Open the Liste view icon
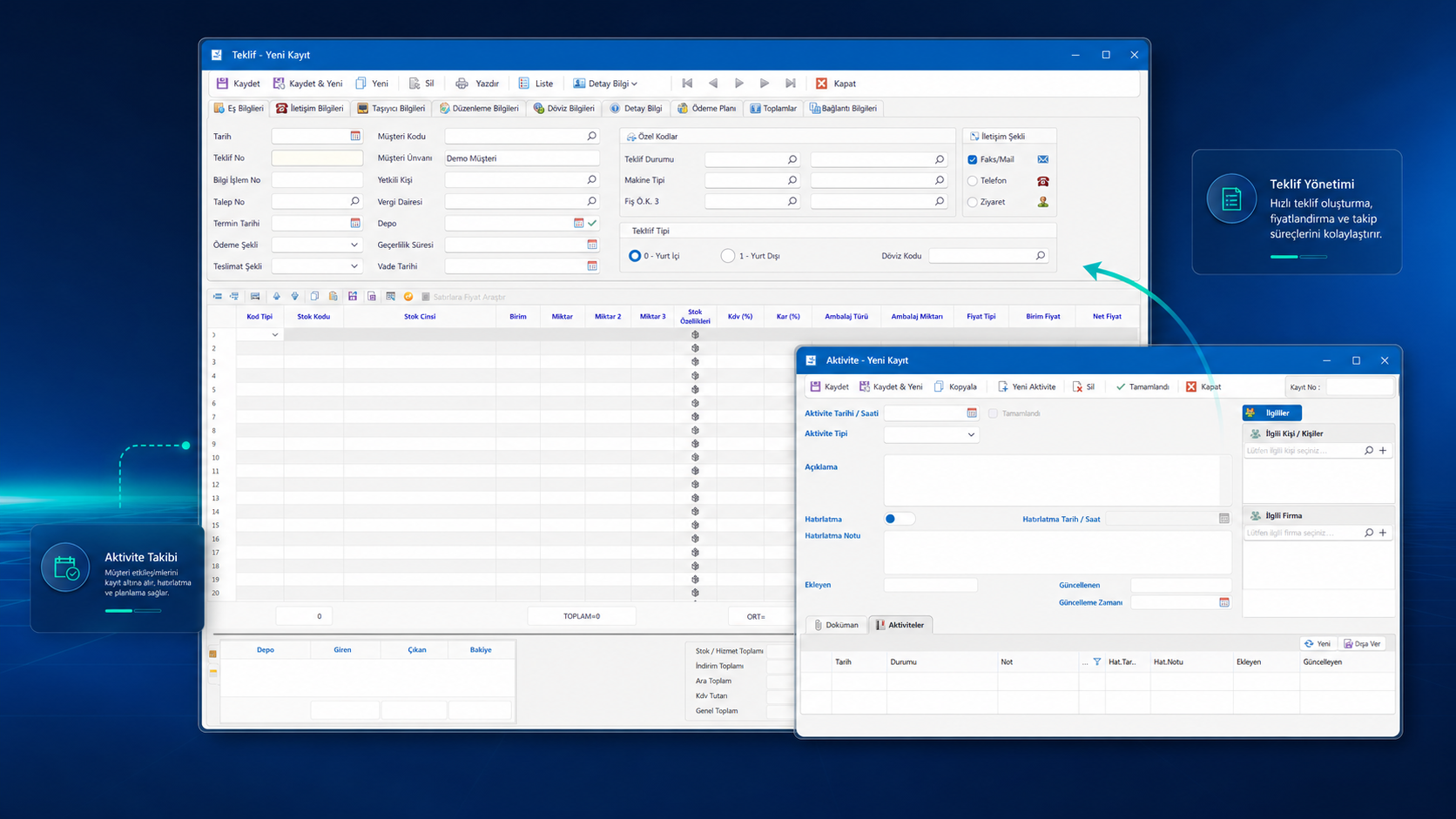The image size is (1456, 819). (x=523, y=84)
